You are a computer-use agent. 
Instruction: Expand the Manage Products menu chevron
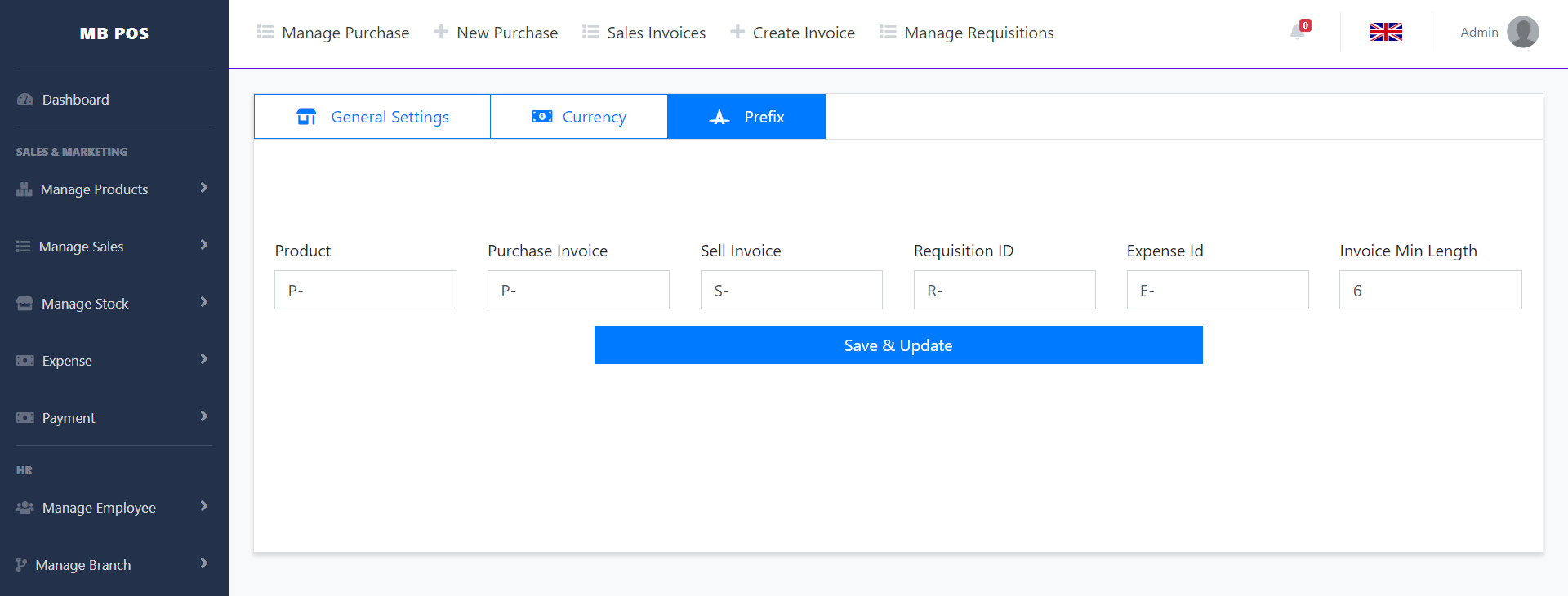[x=203, y=188]
